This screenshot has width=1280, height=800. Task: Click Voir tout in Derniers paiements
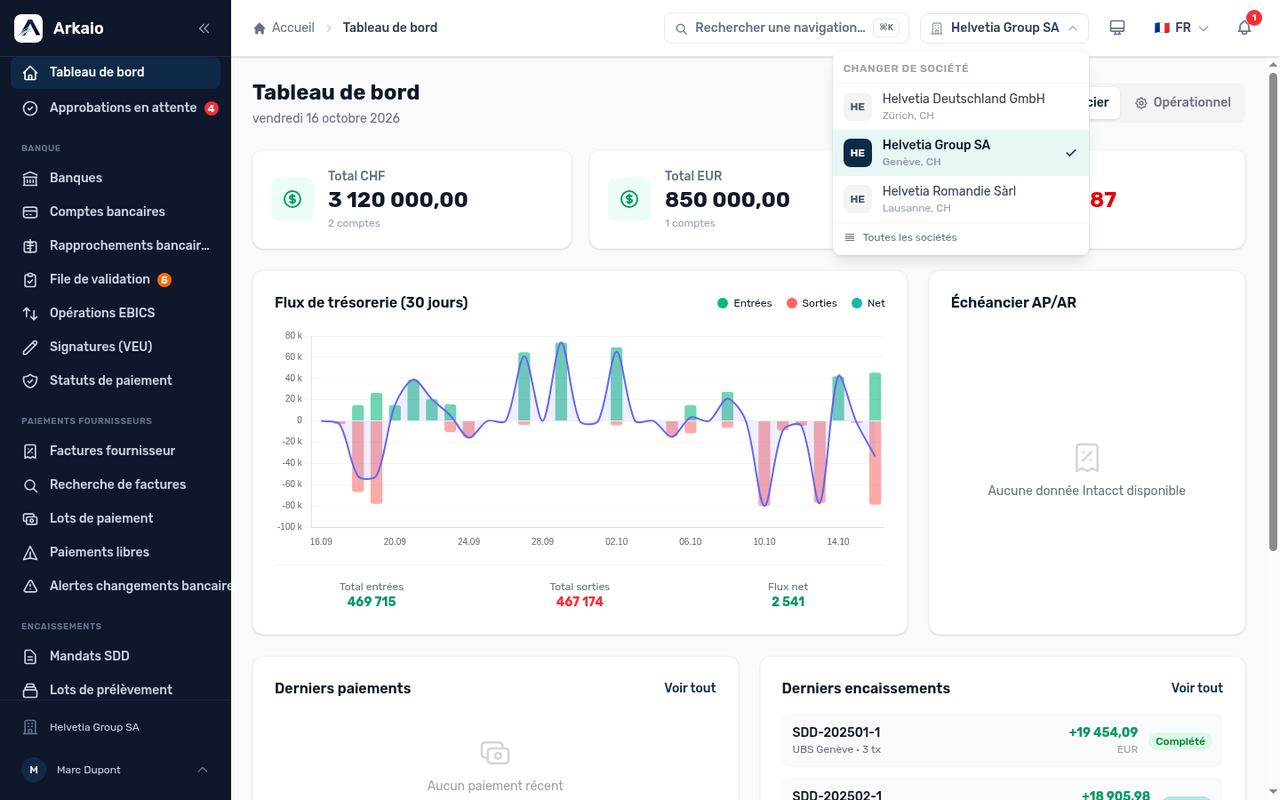[x=690, y=688]
